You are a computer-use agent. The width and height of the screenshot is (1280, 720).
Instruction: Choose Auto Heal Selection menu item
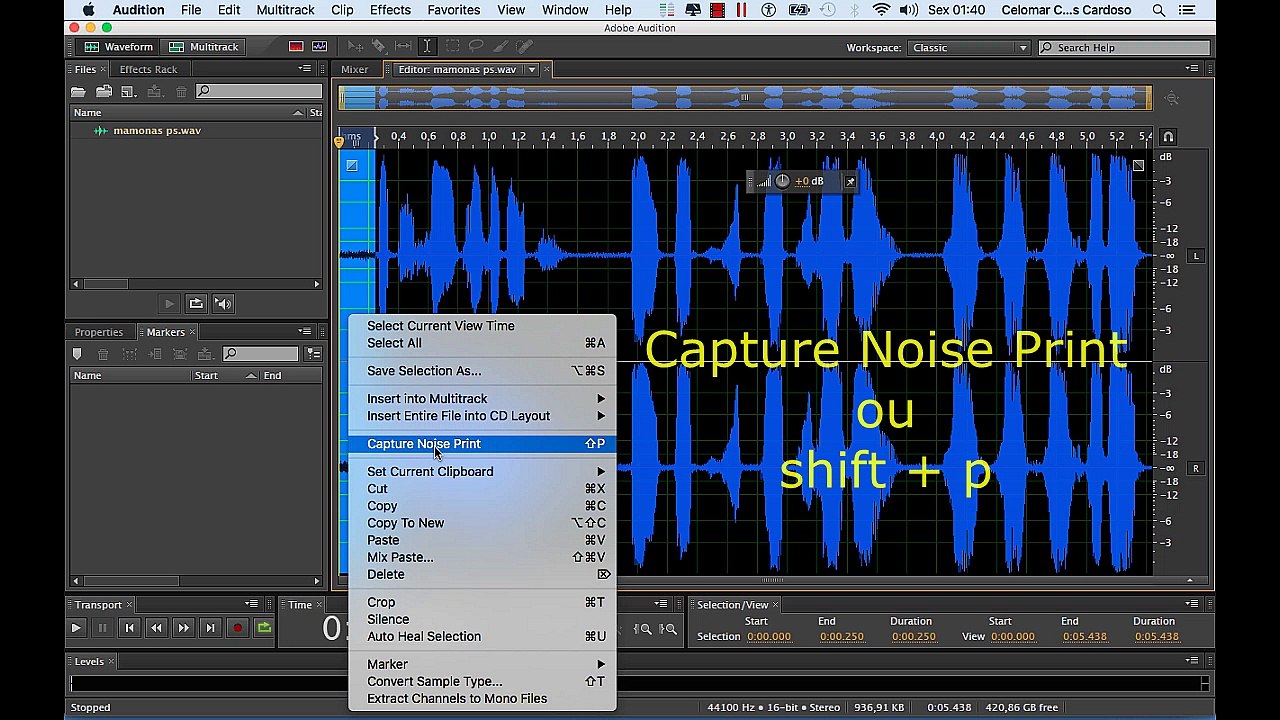(x=482, y=637)
